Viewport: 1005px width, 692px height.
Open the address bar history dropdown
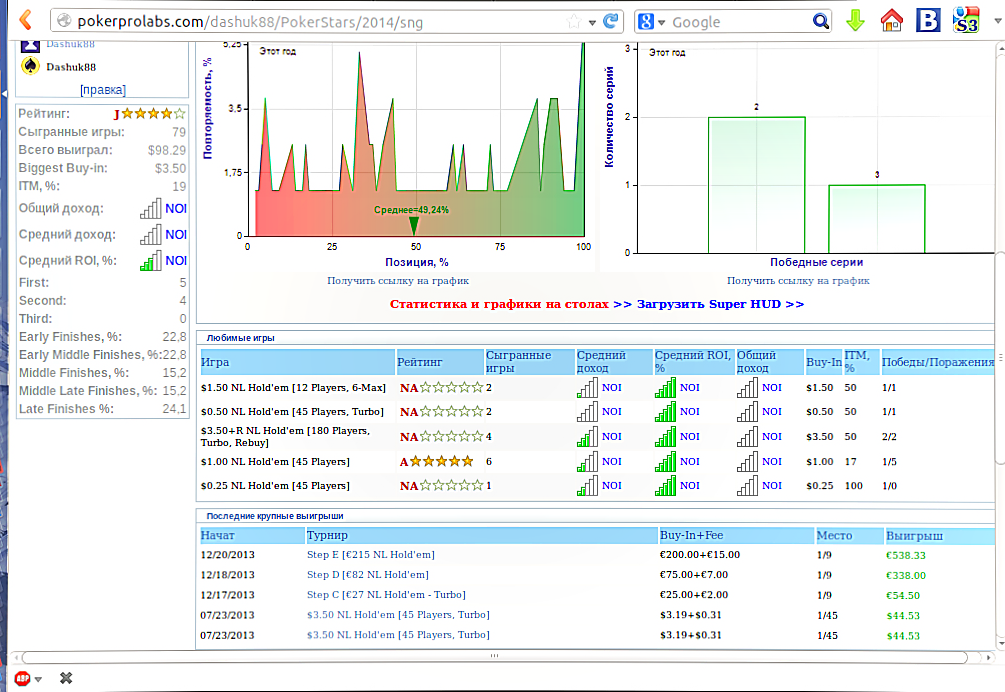[x=592, y=22]
